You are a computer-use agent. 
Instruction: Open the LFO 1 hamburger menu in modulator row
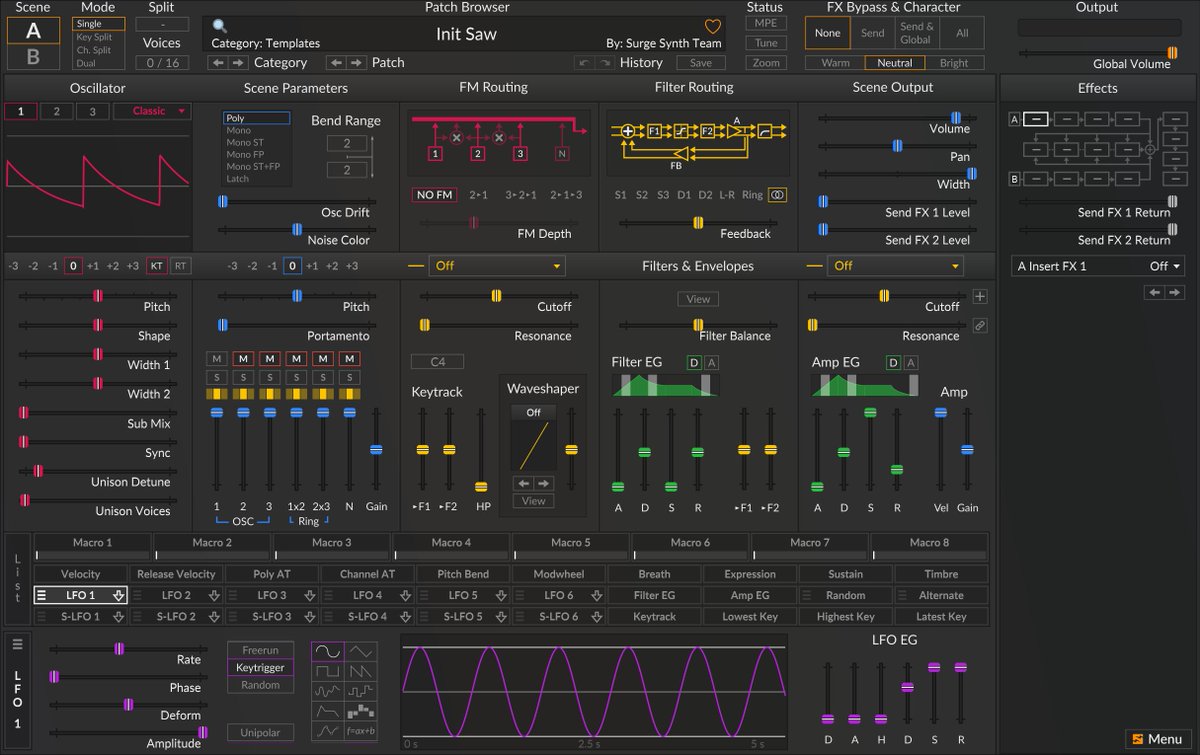[42, 595]
